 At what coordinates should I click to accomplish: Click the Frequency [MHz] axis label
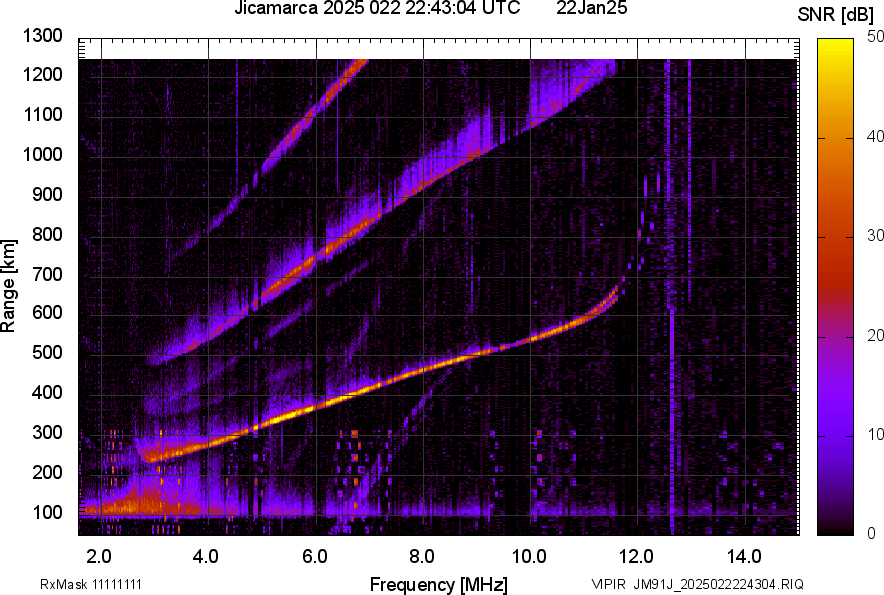point(438,583)
